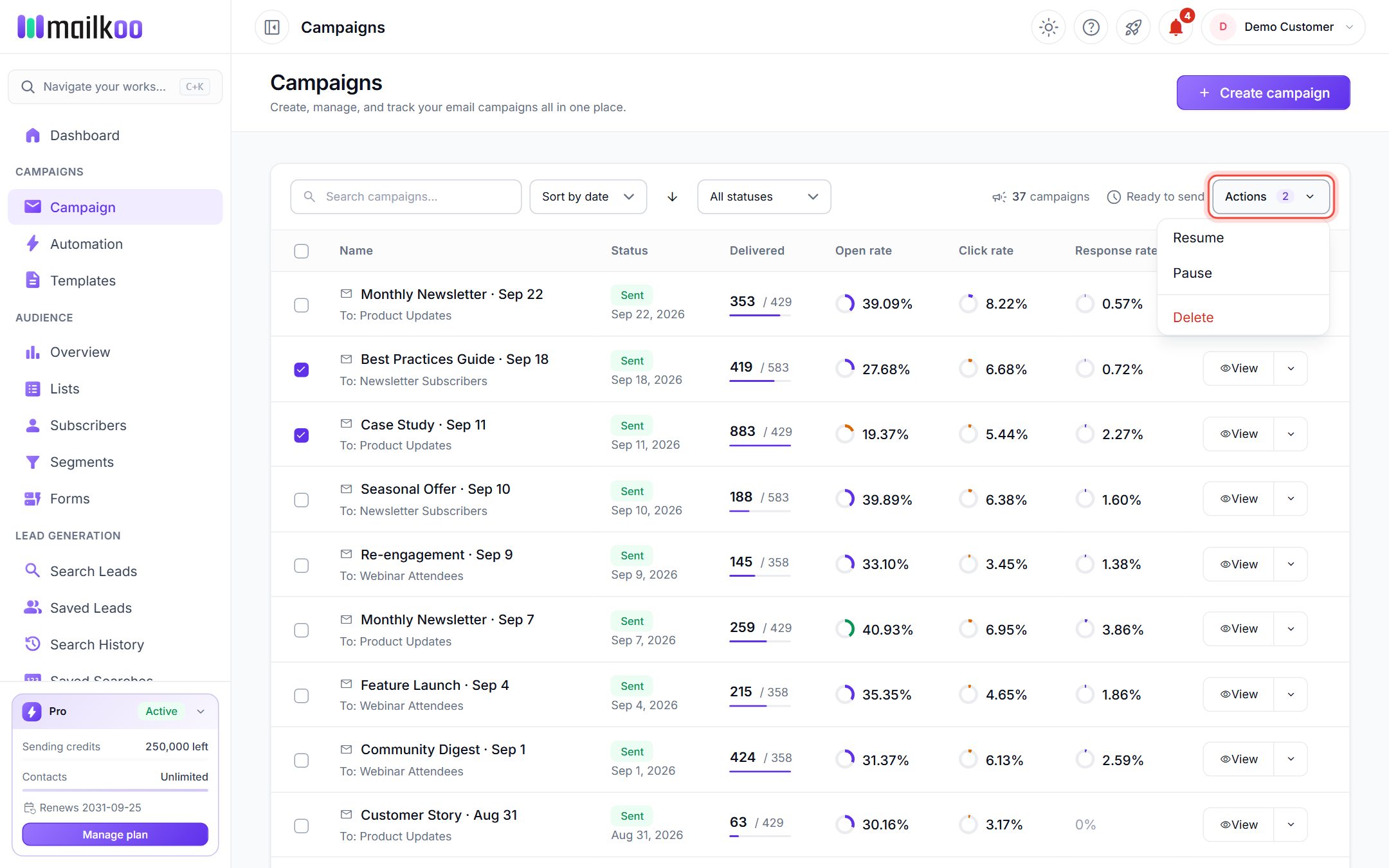1389x868 pixels.
Task: Open Automation lightning bolt item
Action: [x=115, y=244]
